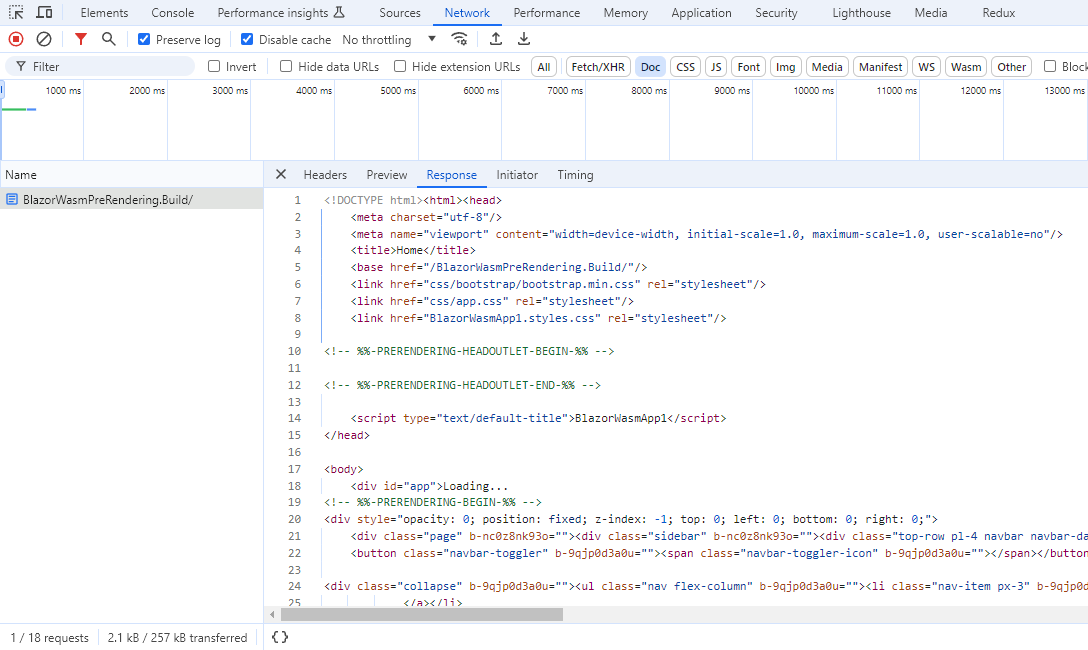This screenshot has height=650, width=1088.
Task: Clear the network log
Action: (x=44, y=39)
